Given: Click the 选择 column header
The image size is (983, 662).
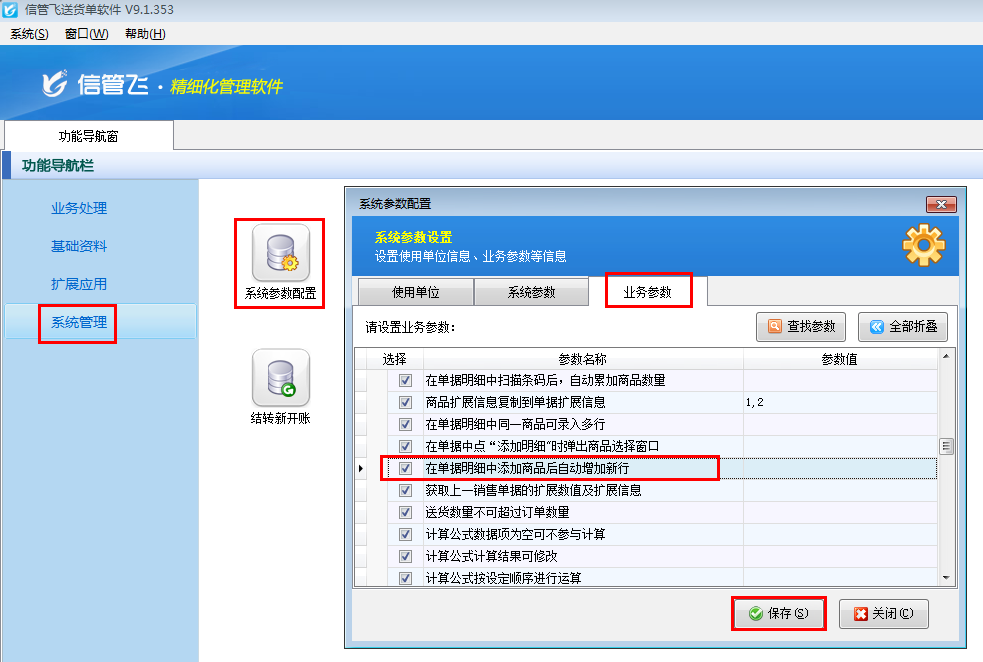Looking at the screenshot, I should pyautogui.click(x=394, y=359).
